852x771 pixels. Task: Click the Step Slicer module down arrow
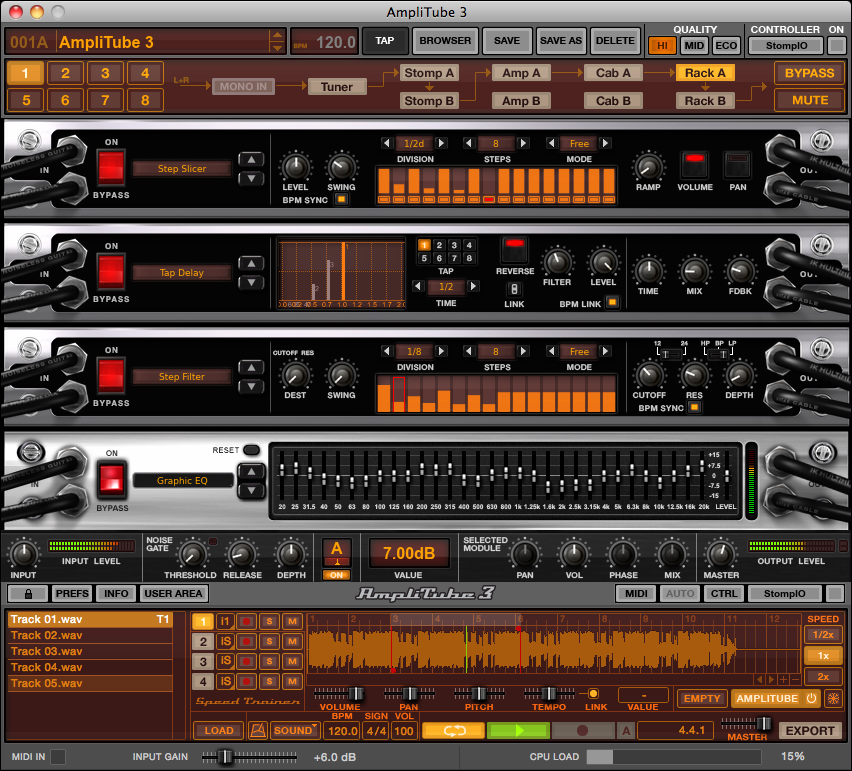pyautogui.click(x=251, y=178)
